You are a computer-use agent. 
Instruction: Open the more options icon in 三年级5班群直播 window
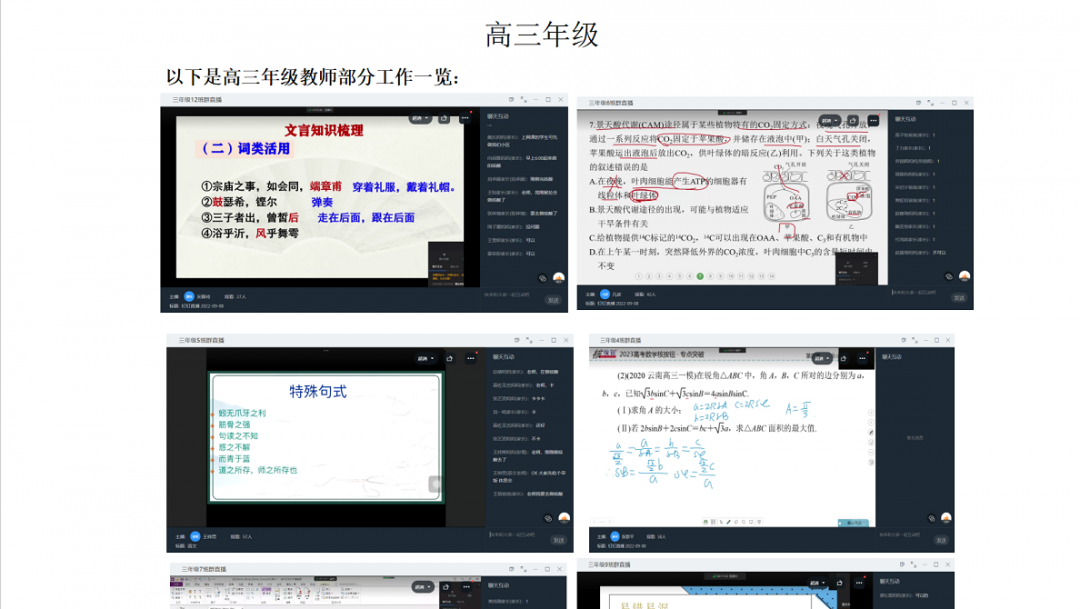[x=470, y=358]
